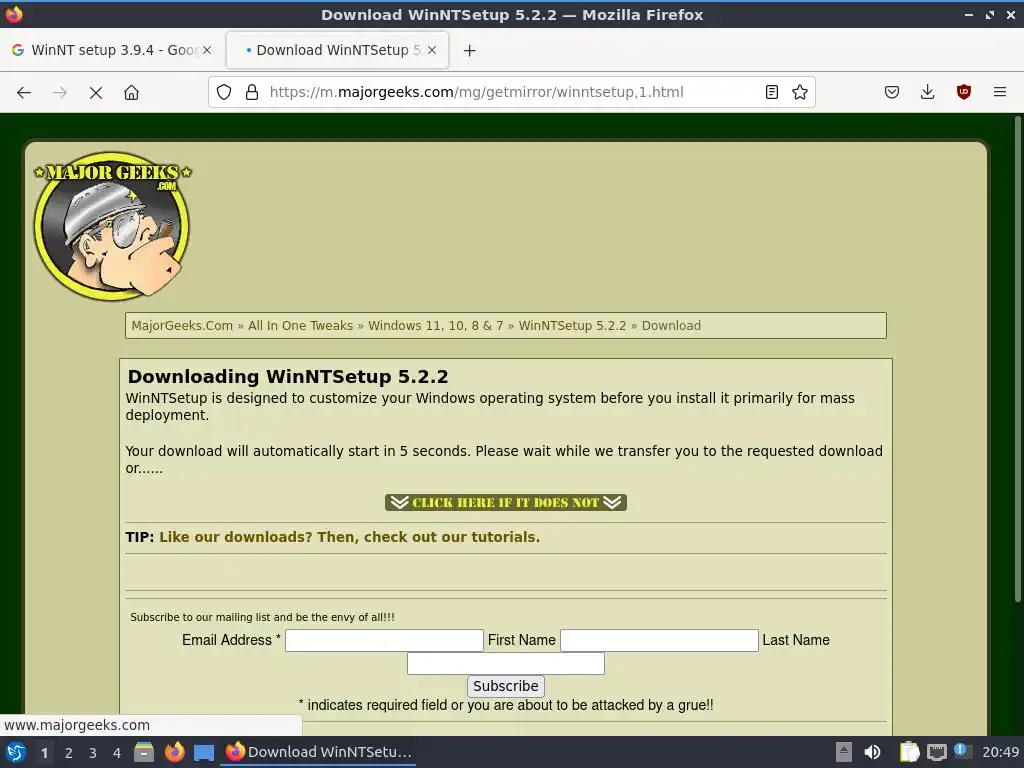Click the address bar URL
This screenshot has width=1024, height=768.
[476, 92]
